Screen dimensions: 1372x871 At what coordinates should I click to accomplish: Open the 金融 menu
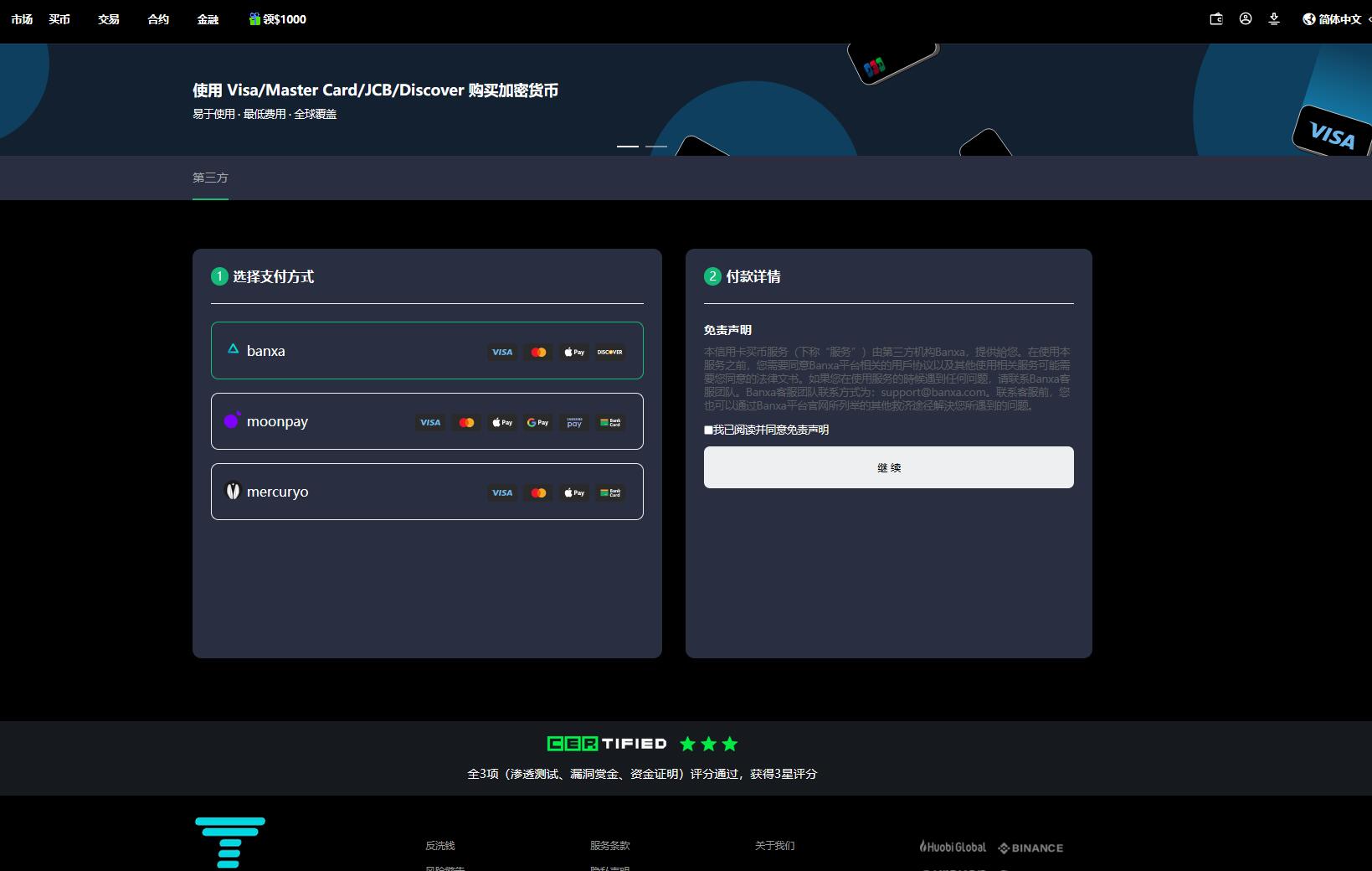click(x=208, y=19)
